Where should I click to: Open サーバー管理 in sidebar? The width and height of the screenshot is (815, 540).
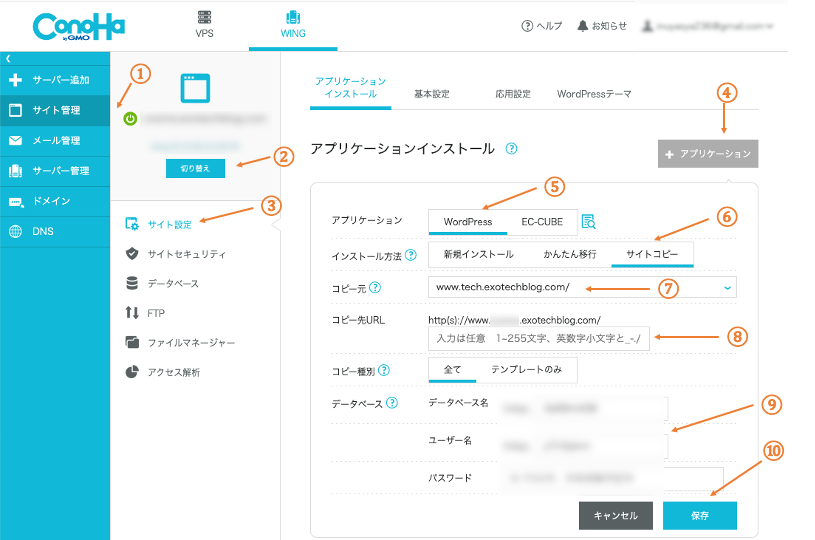coord(55,171)
